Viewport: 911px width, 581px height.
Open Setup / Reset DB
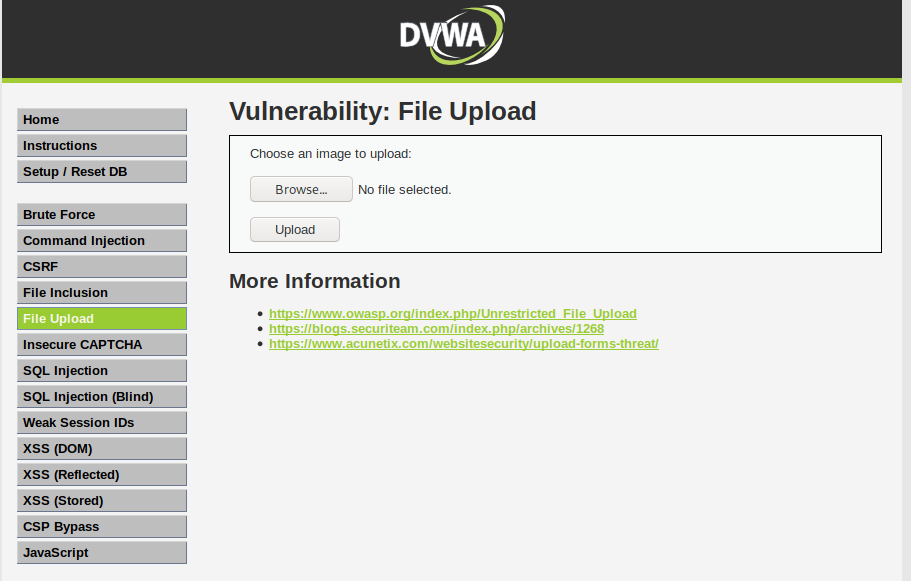[102, 172]
